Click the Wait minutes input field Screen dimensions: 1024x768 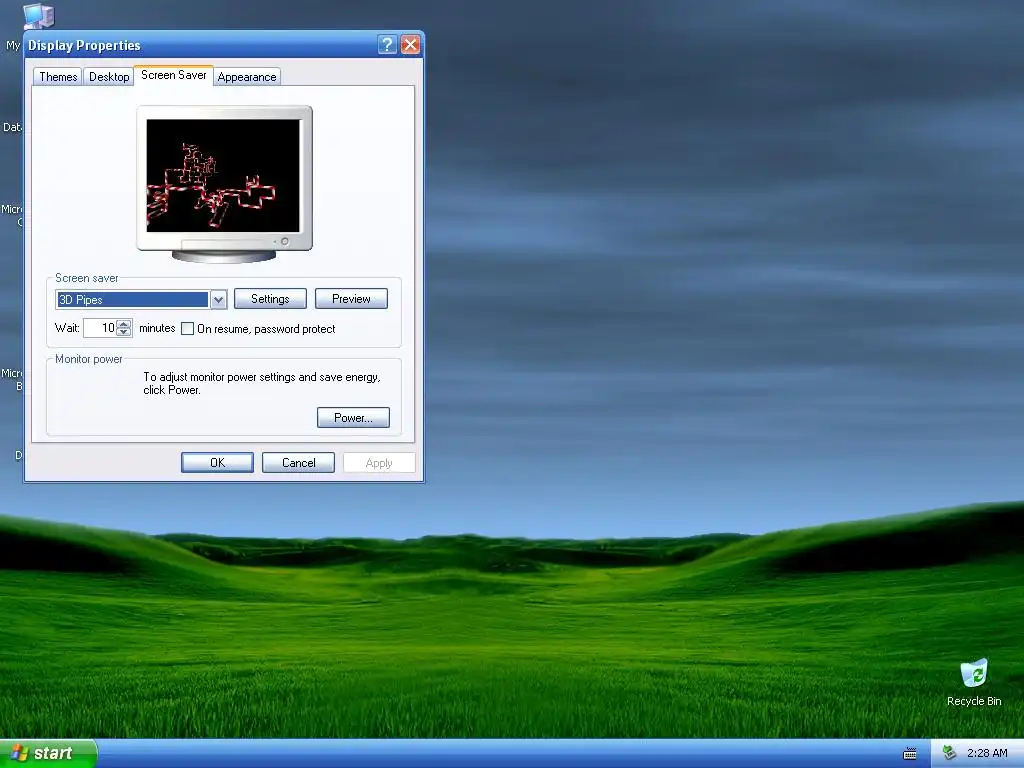[100, 328]
